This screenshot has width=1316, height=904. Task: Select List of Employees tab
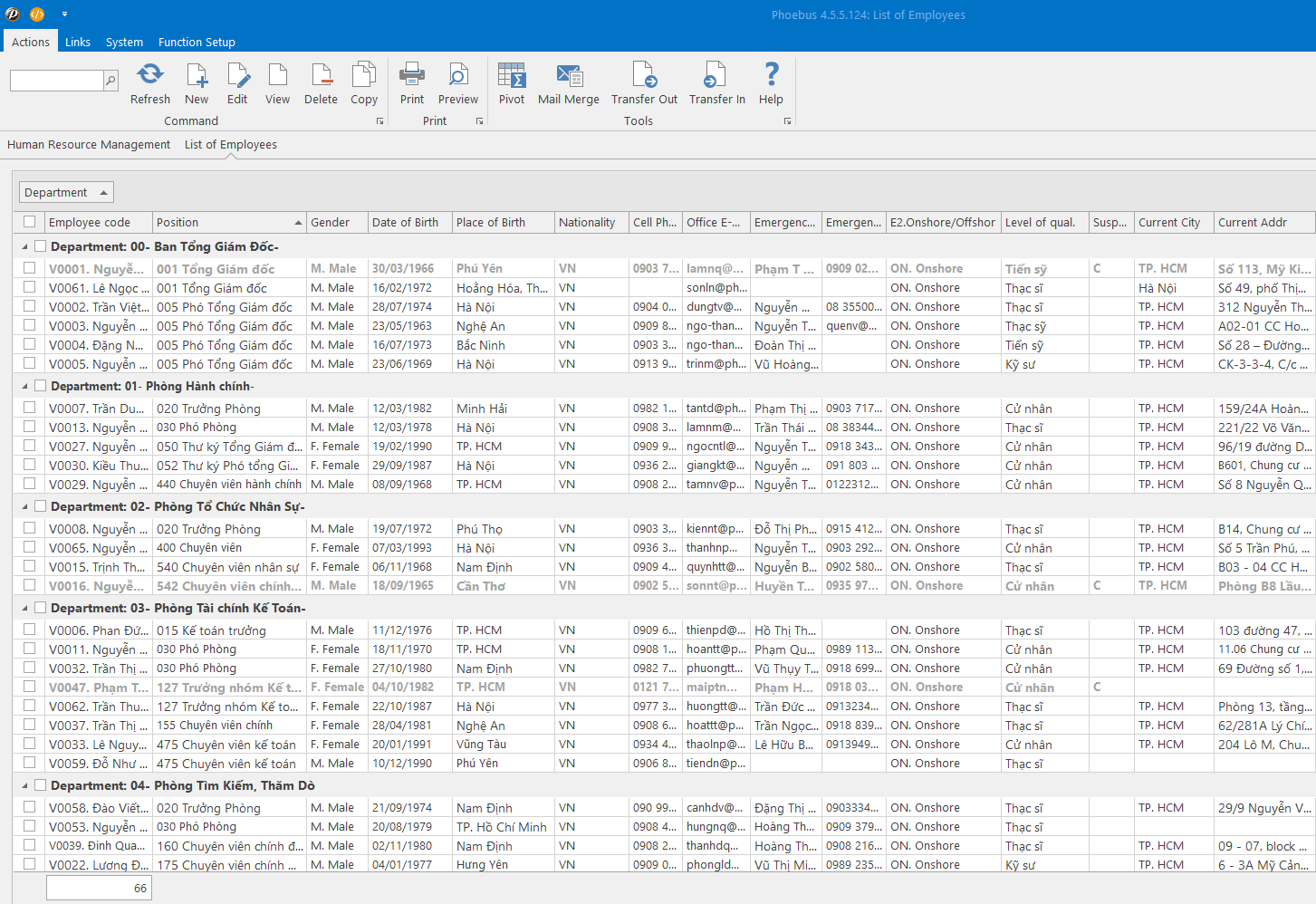231,144
